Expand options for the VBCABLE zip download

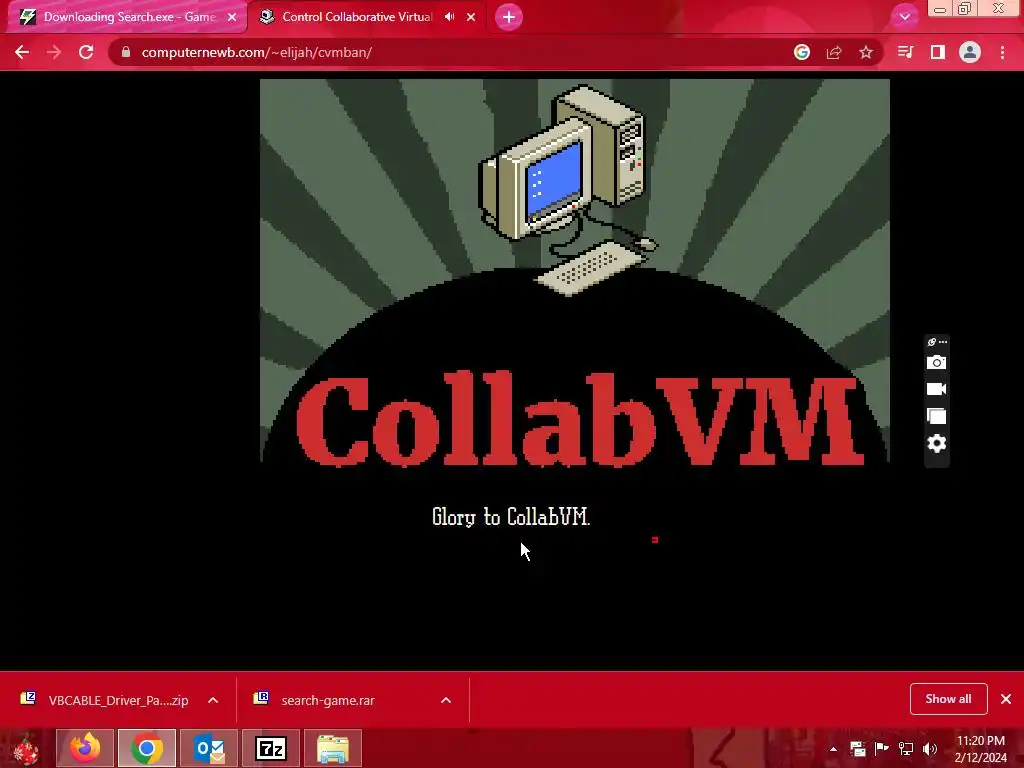click(213, 700)
